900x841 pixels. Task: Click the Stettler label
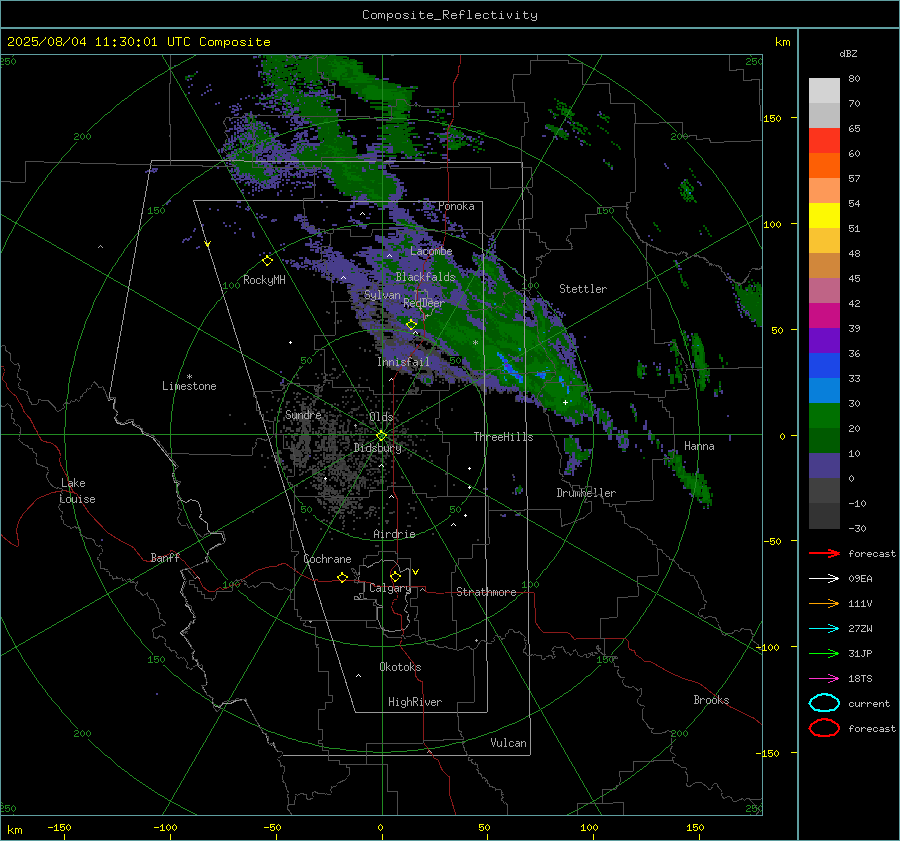coord(583,289)
